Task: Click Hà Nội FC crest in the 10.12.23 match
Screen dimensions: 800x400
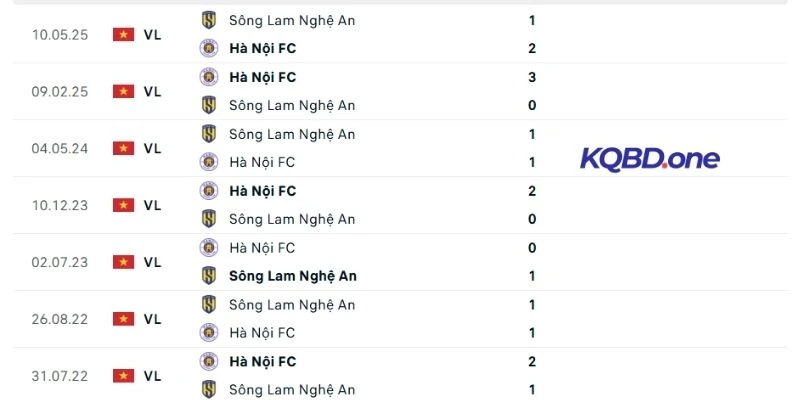Action: 209,191
